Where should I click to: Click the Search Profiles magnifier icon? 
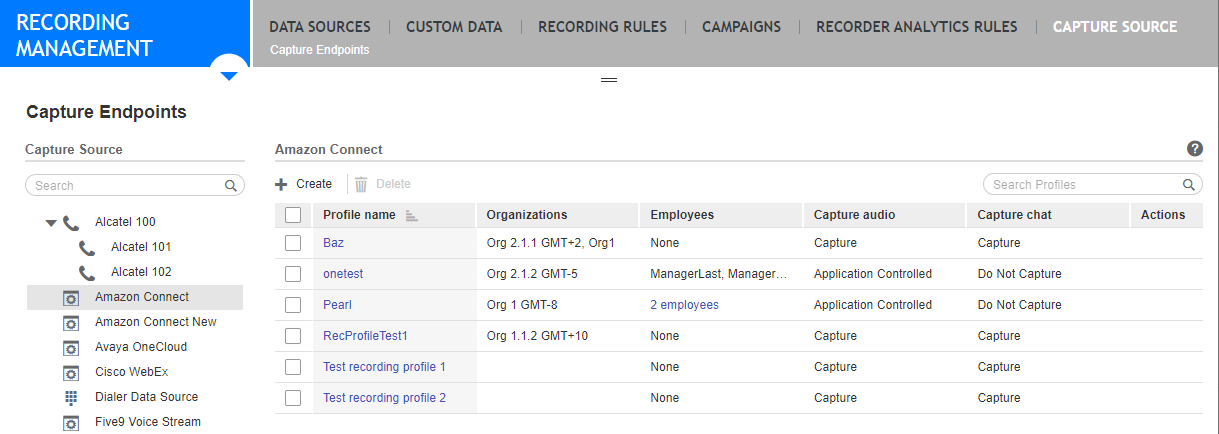coord(1189,185)
